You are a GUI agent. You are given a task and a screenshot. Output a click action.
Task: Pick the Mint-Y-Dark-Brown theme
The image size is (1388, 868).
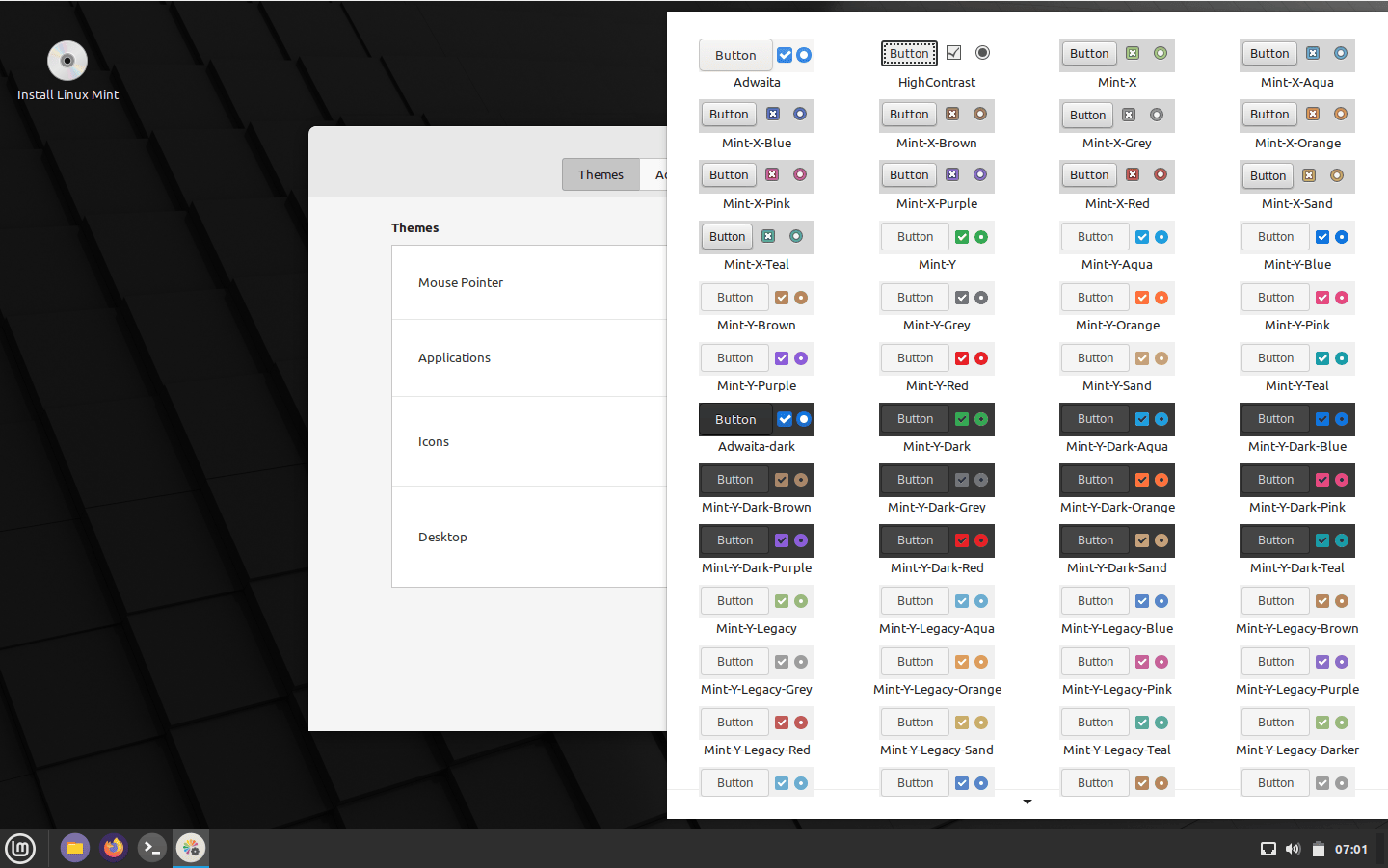[757, 489]
